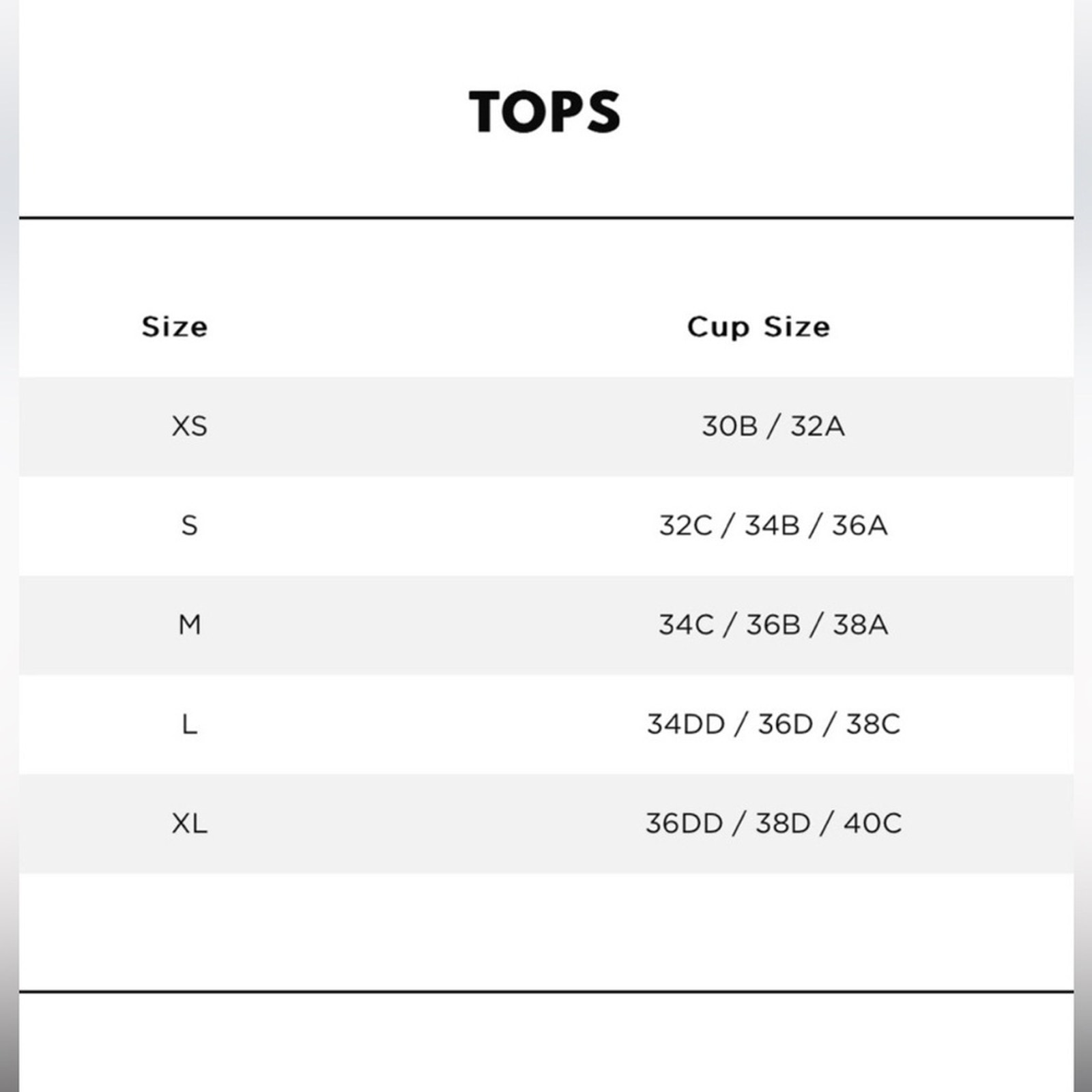Click the 38A text in M row
The height and width of the screenshot is (1092, 1092).
point(861,624)
